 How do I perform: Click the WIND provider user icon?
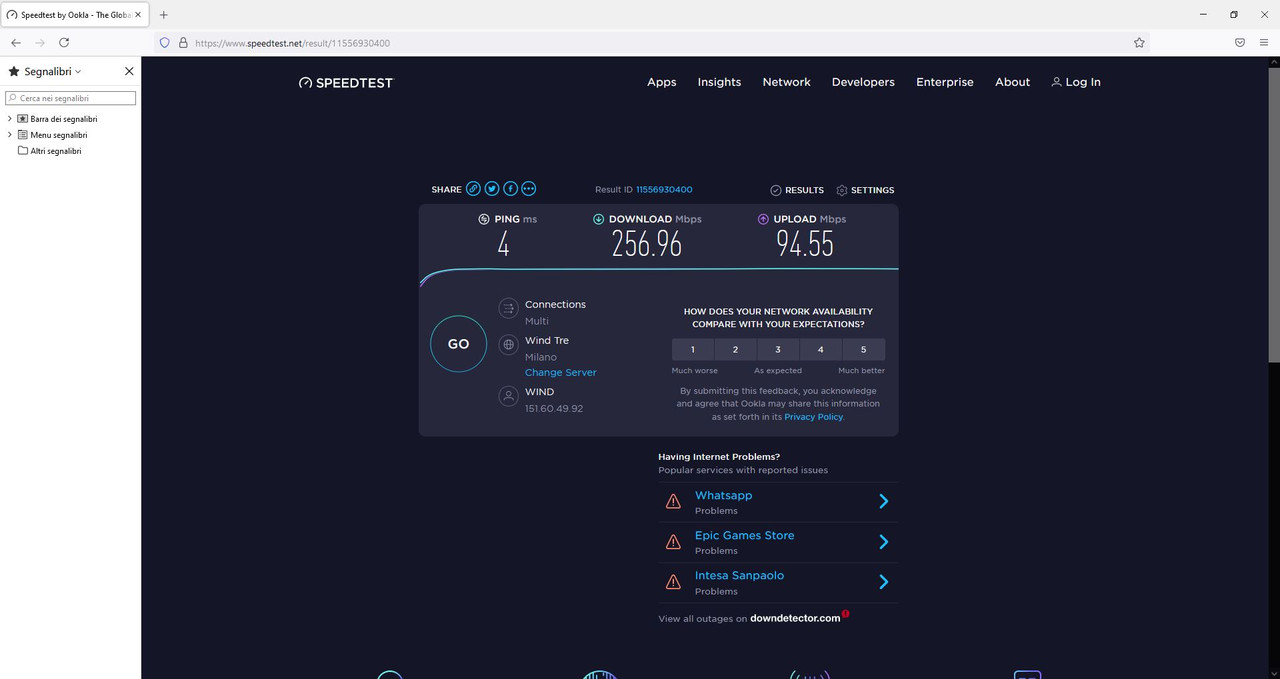(x=508, y=396)
